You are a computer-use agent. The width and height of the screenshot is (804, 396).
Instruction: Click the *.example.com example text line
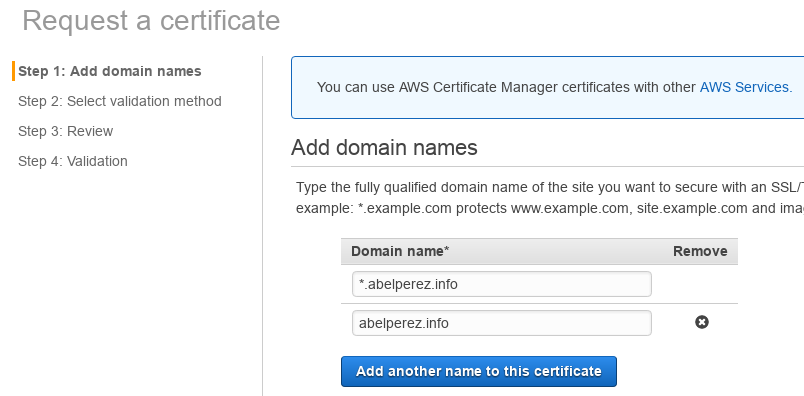[x=550, y=209]
